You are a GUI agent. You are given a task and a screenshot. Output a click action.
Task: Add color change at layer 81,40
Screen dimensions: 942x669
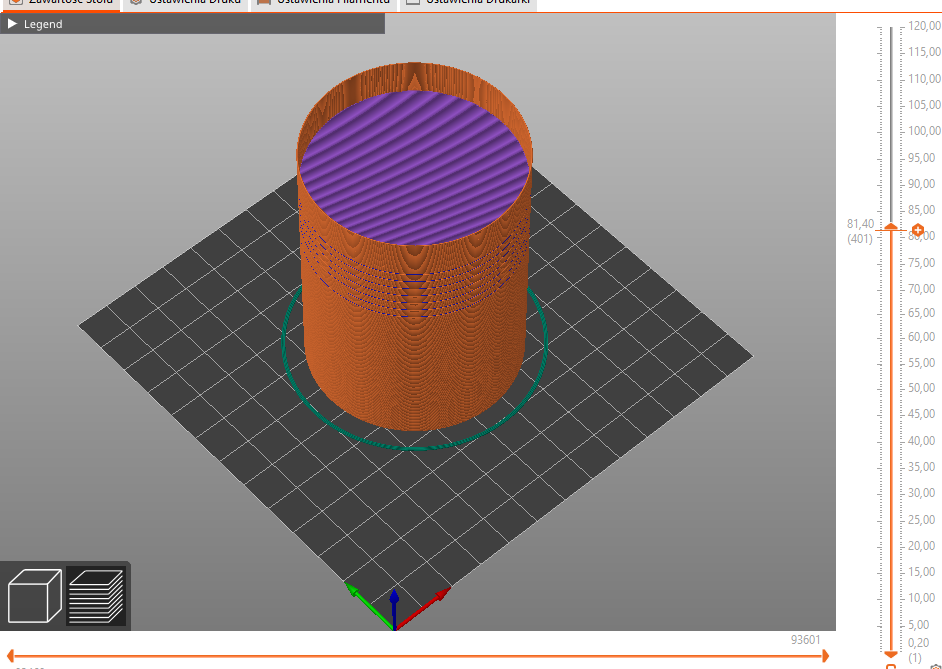click(917, 230)
